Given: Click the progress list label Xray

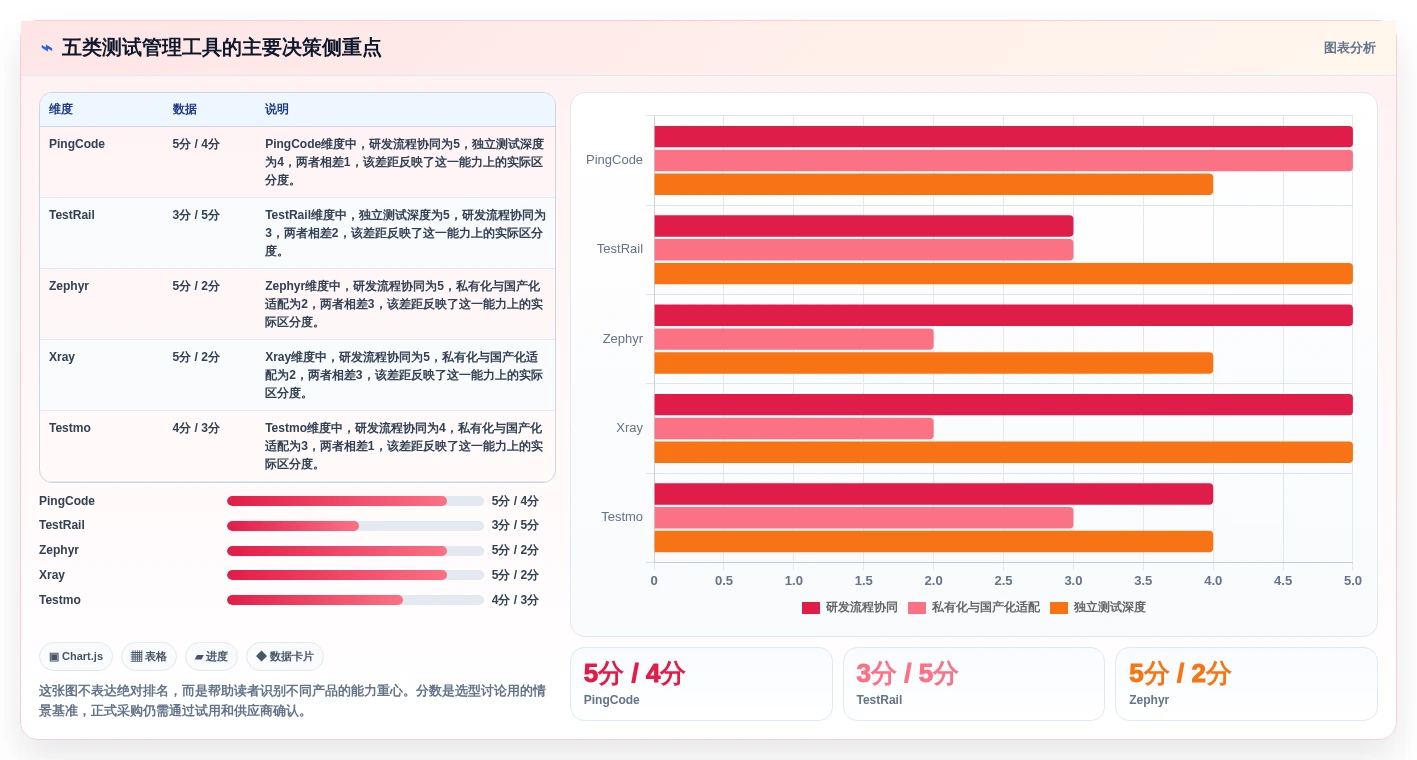Looking at the screenshot, I should pyautogui.click(x=52, y=575).
